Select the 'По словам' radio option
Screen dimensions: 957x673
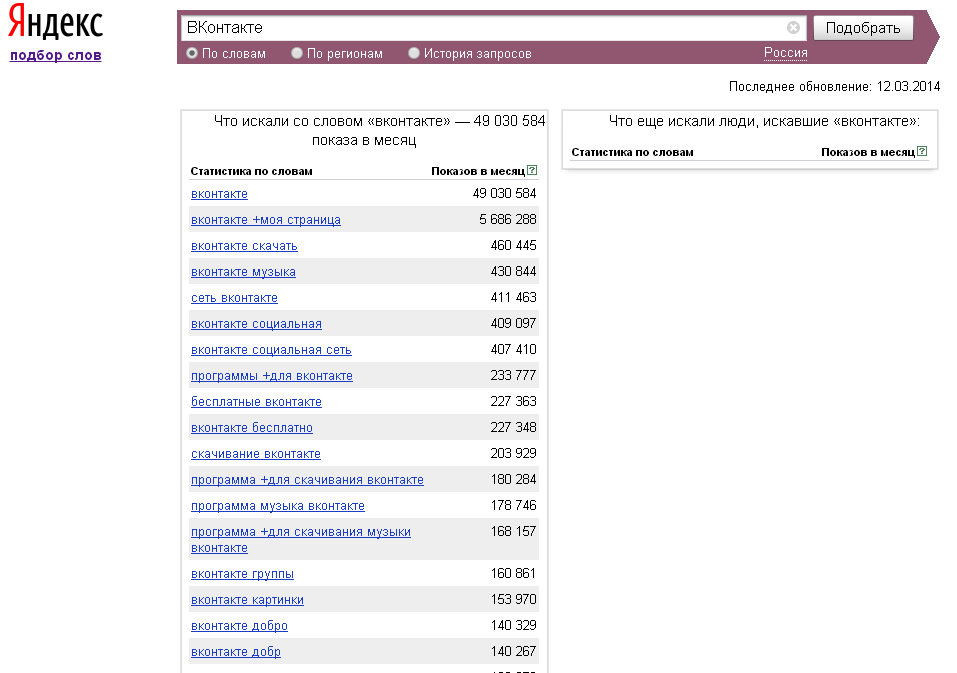coord(192,53)
